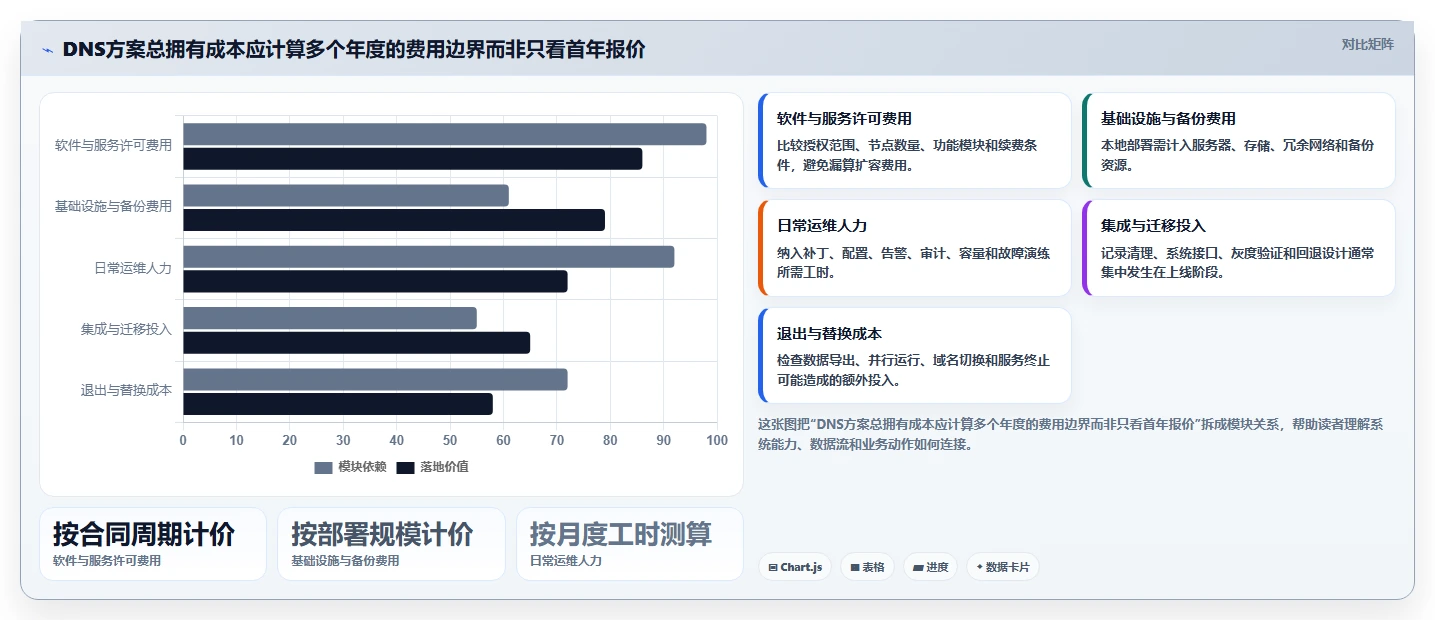This screenshot has width=1435, height=620.
Task: Click the 表格 chip
Action: 867,567
